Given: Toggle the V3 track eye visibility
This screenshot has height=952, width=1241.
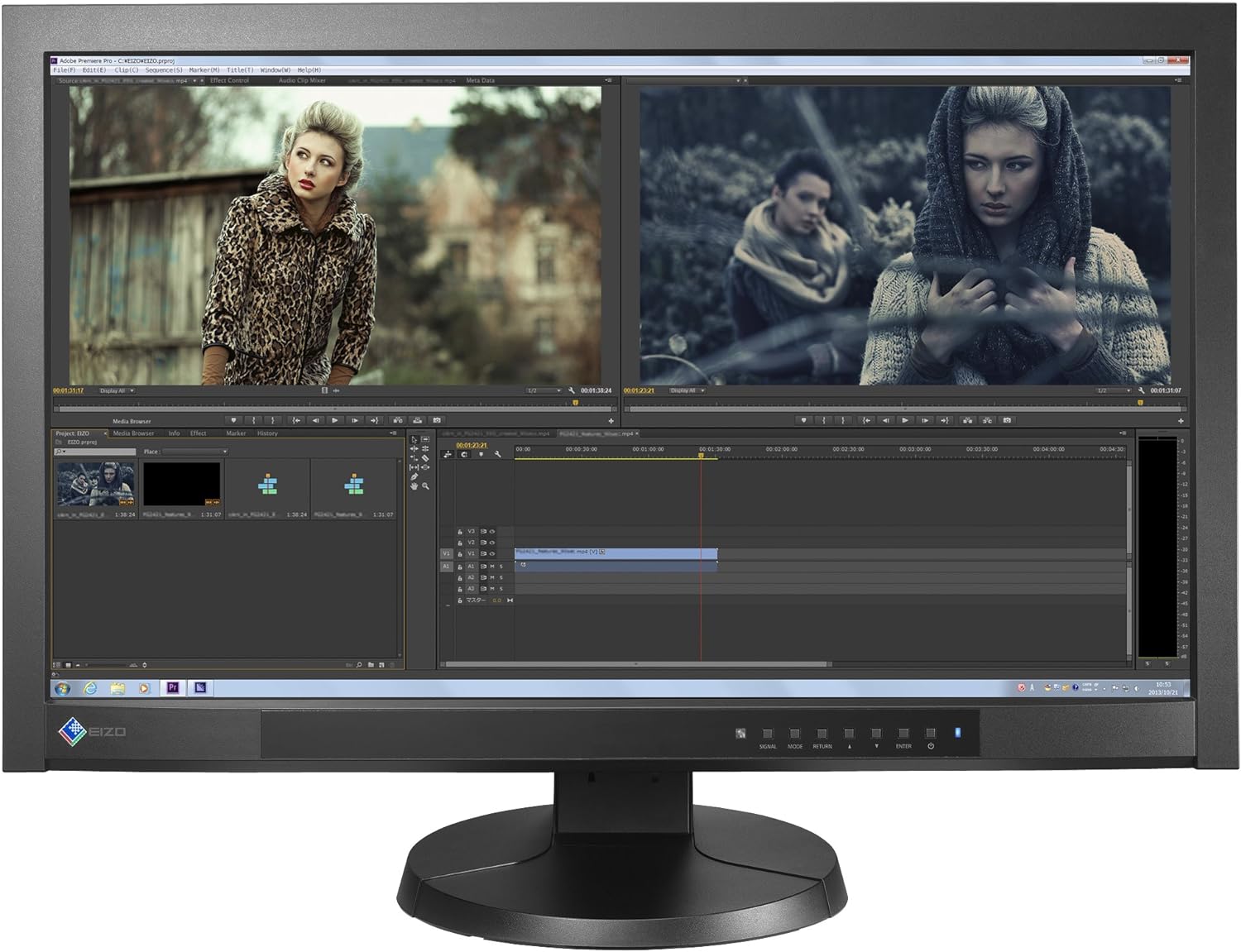Looking at the screenshot, I should pos(492,532).
